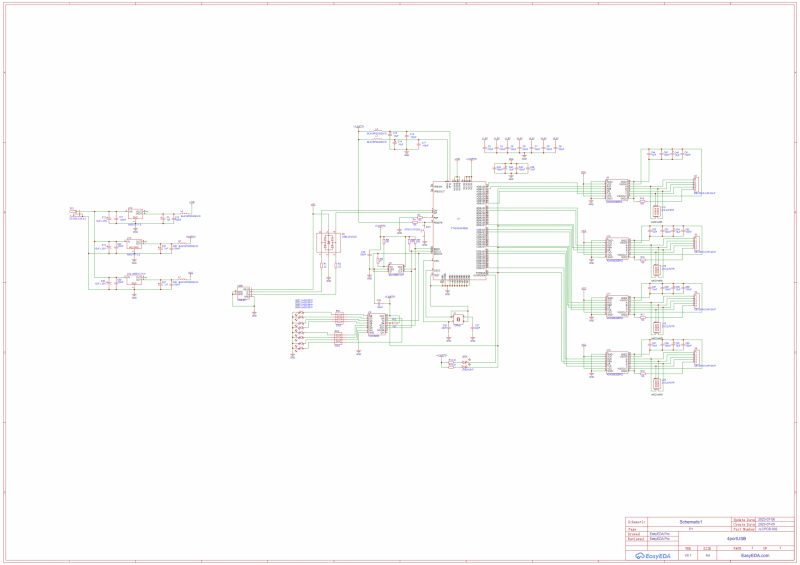Screen dimensions: 800x565
Task: Click the version V0.1 cell in title block
Action: click(688, 555)
